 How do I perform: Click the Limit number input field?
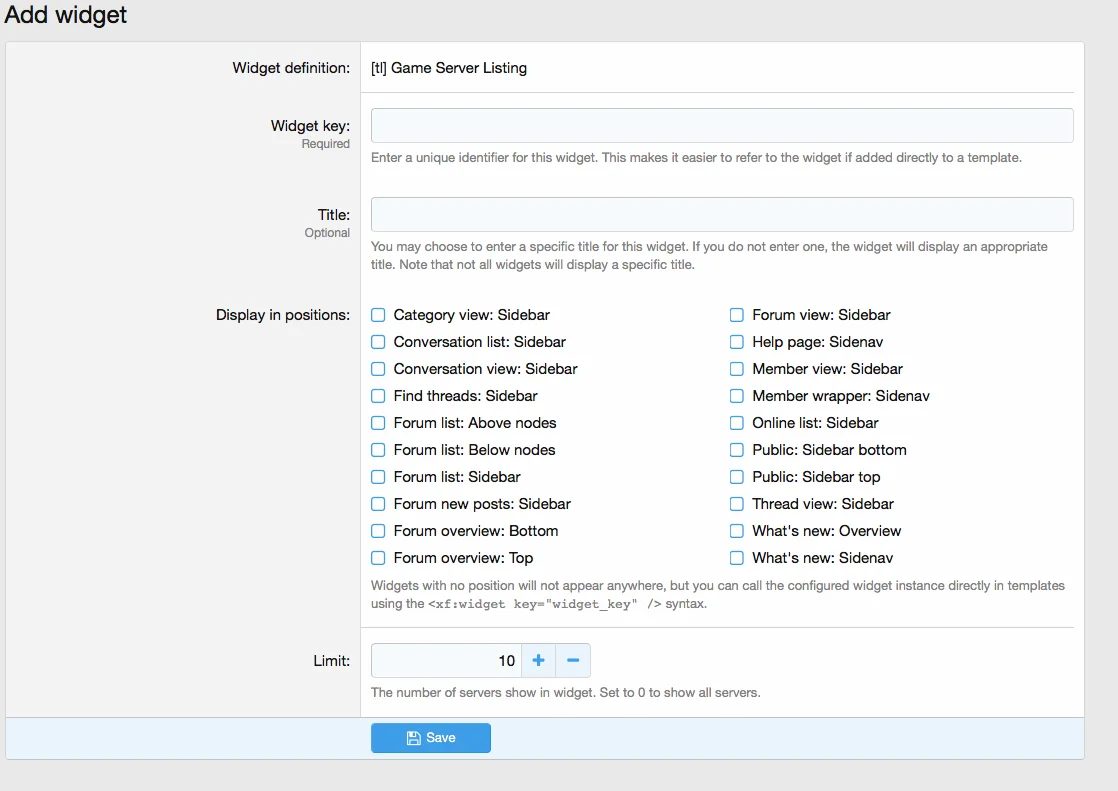click(x=446, y=660)
